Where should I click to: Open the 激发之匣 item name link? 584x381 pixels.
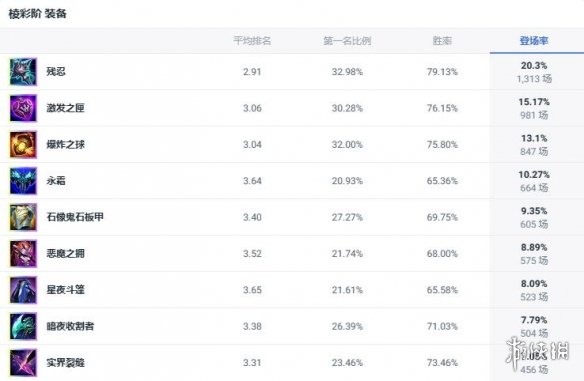click(x=66, y=108)
